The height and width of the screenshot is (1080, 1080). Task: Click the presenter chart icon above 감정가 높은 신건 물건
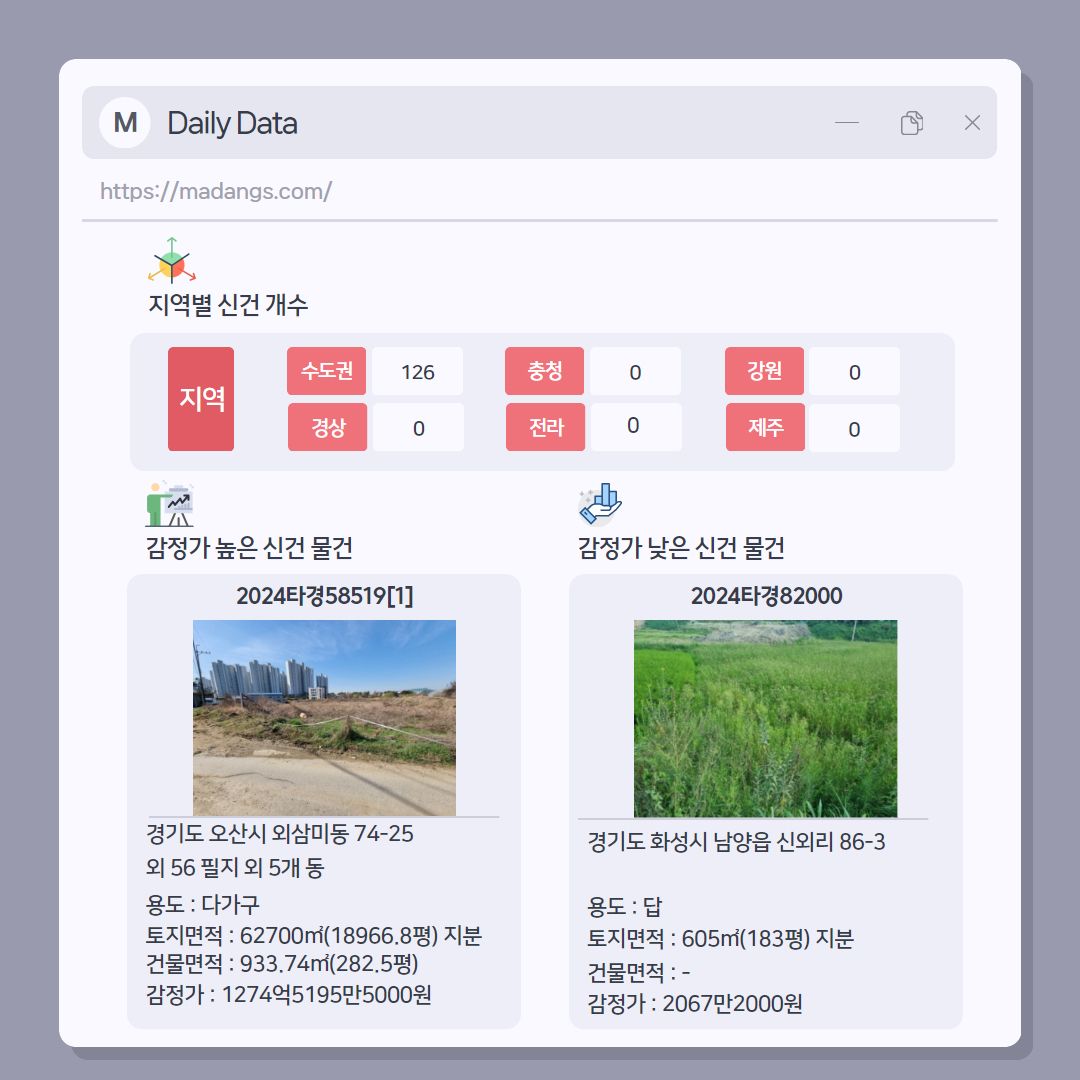[170, 504]
